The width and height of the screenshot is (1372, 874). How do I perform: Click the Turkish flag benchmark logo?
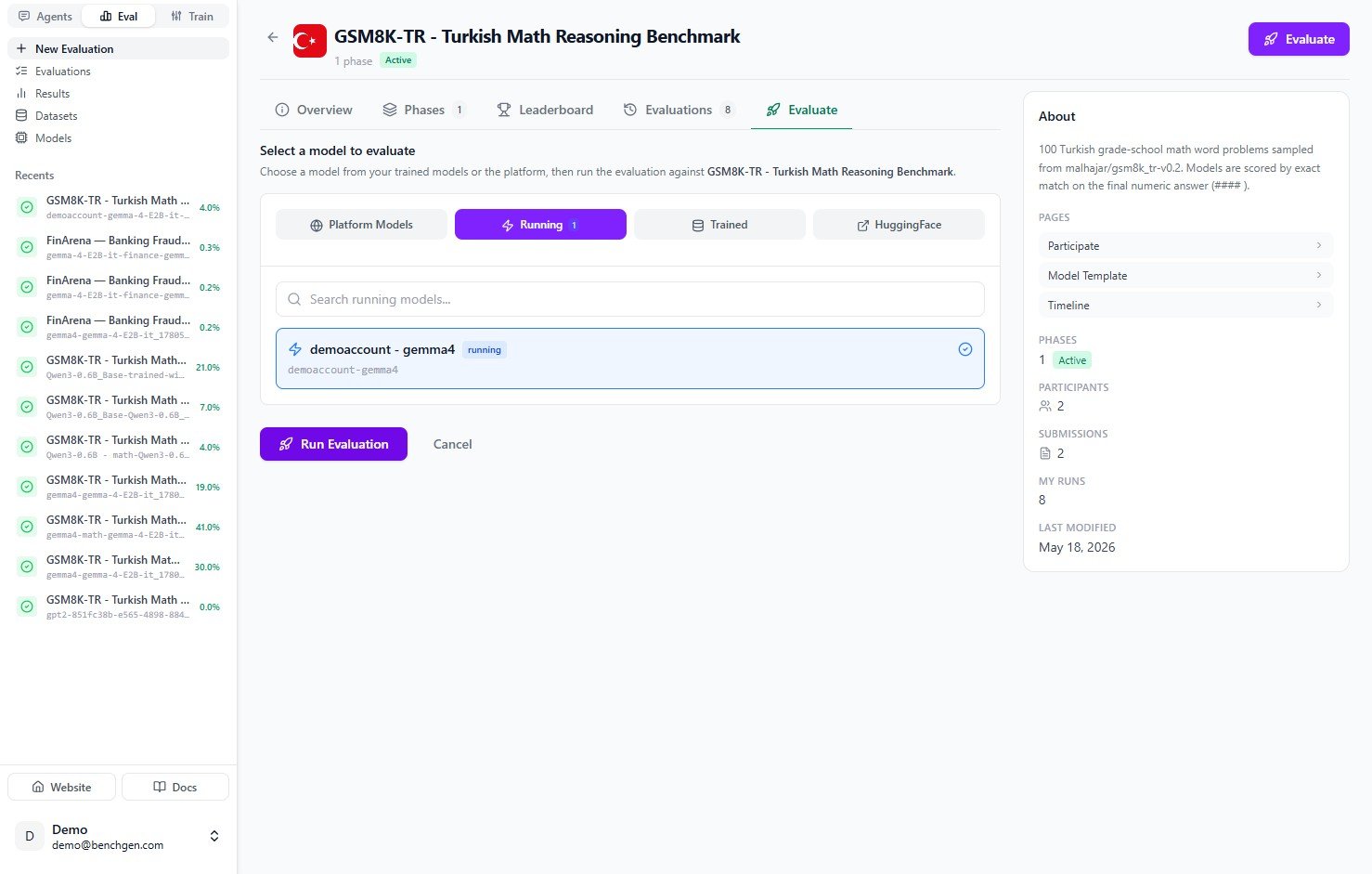(310, 41)
